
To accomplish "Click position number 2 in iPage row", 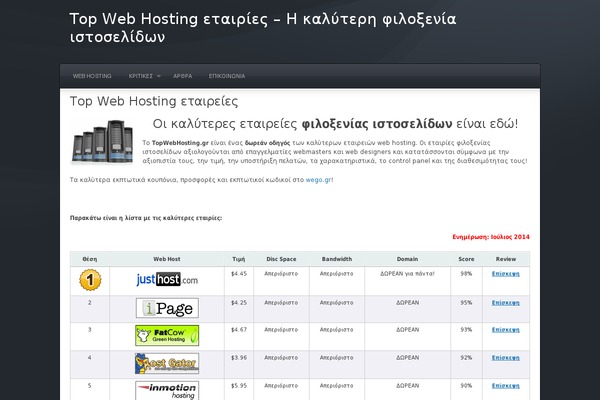I will click(90, 303).
